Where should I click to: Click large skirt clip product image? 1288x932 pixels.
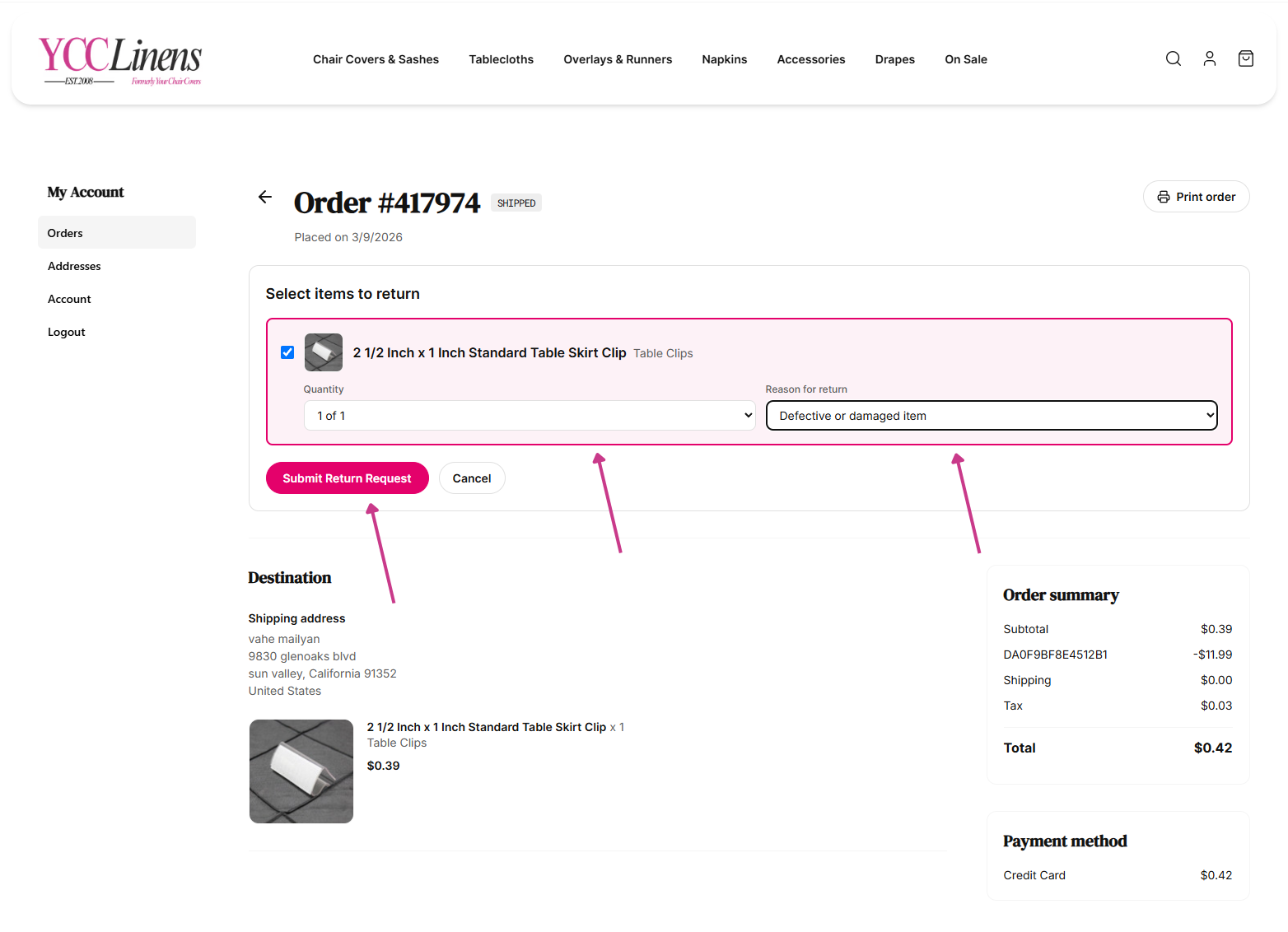pos(301,771)
